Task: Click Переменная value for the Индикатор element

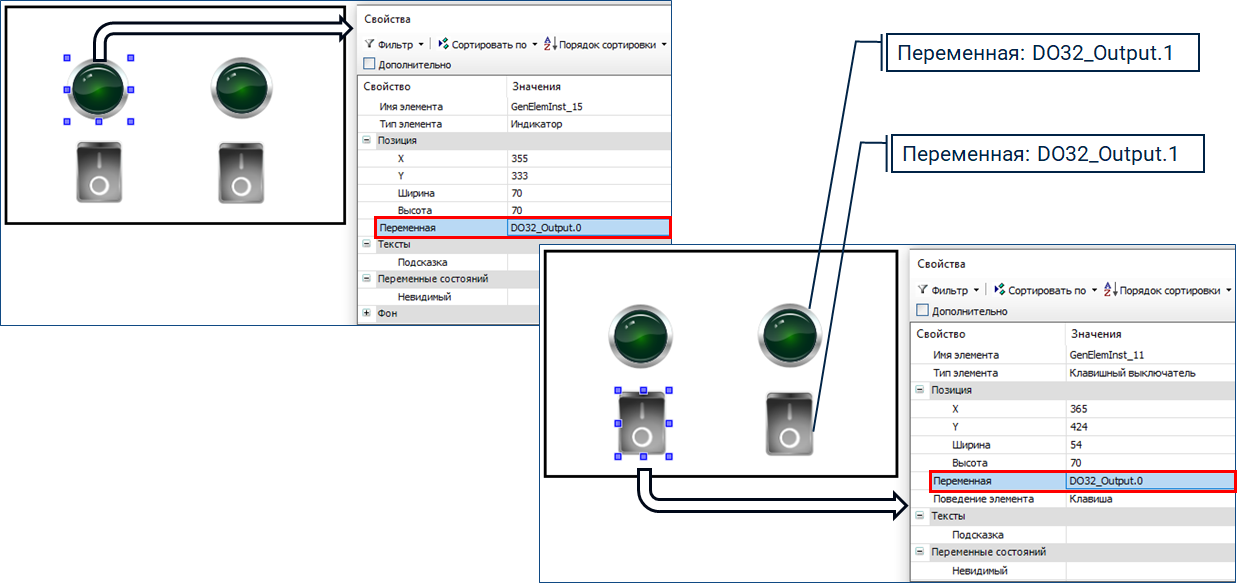Action: click(586, 228)
